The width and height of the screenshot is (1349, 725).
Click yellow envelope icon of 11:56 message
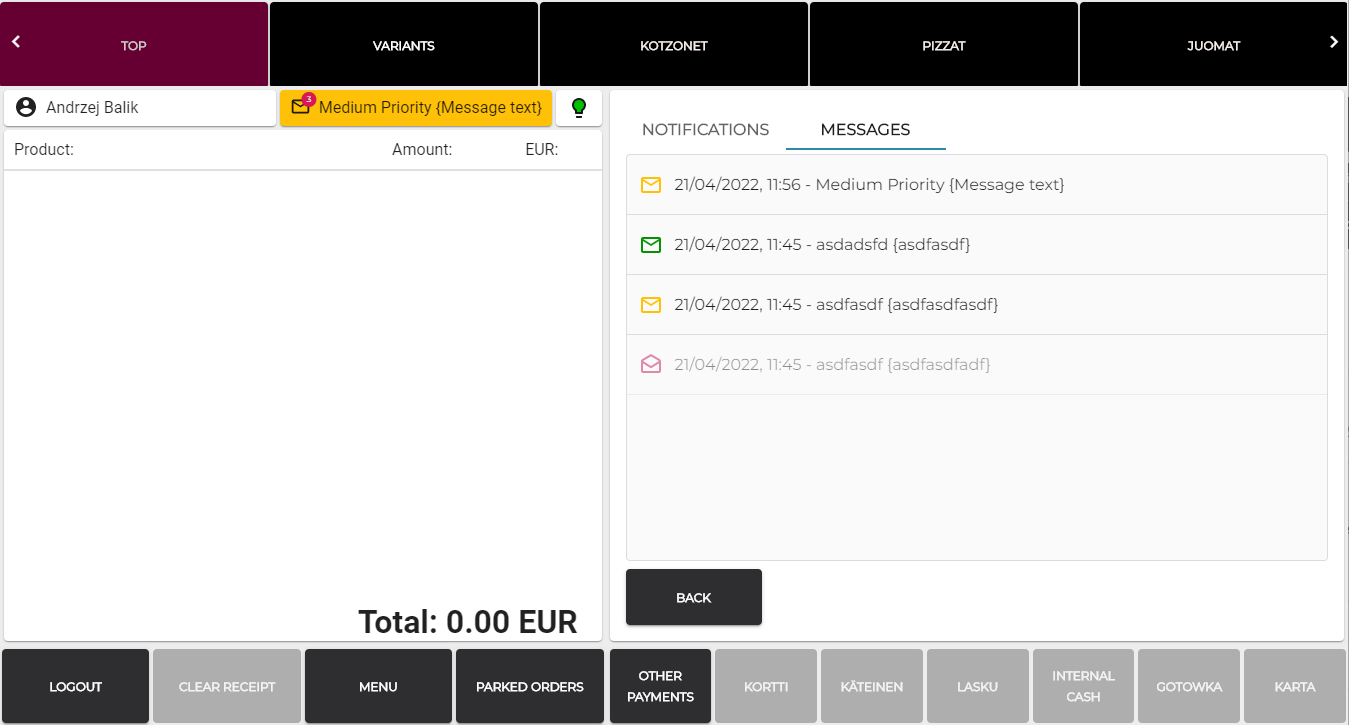pyautogui.click(x=651, y=185)
